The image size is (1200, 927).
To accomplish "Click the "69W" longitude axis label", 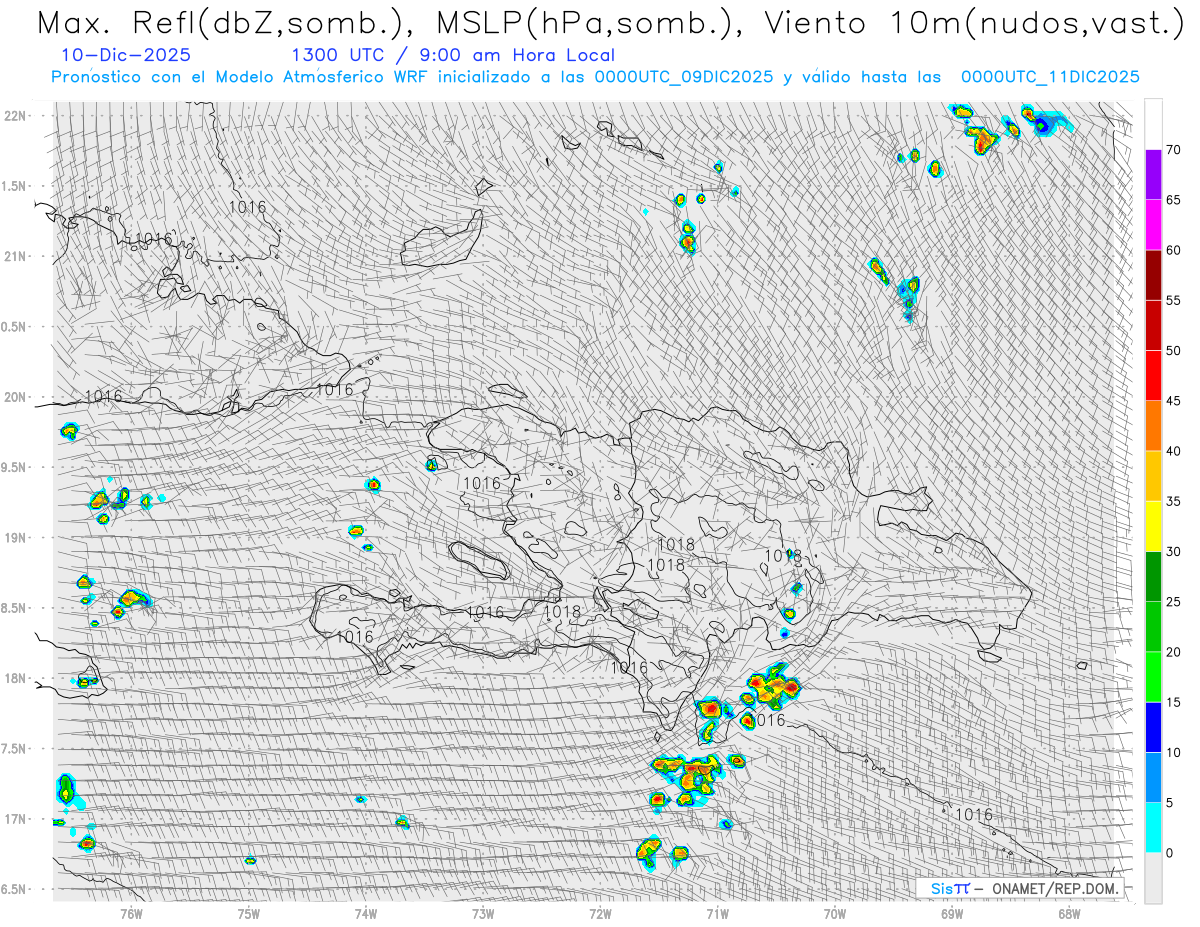I will (x=952, y=912).
